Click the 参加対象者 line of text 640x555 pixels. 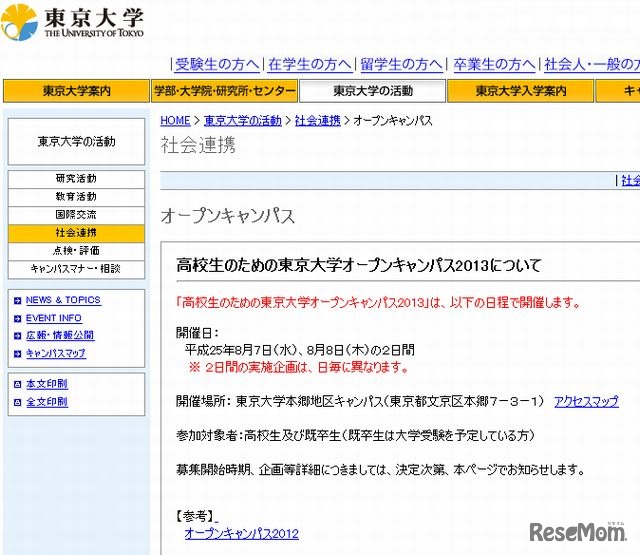coord(355,435)
